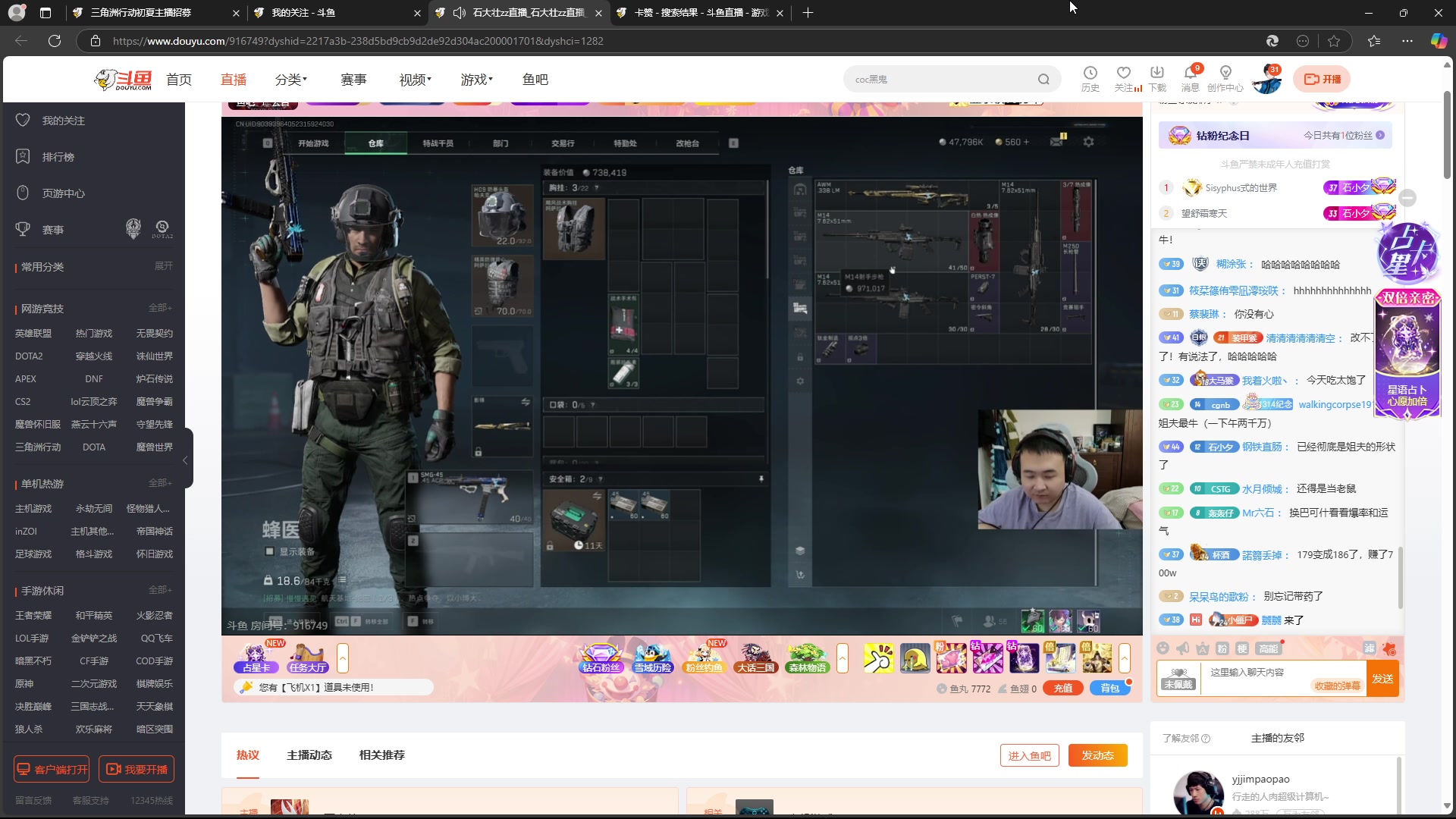Open the 直播 live tab

pyautogui.click(x=234, y=80)
